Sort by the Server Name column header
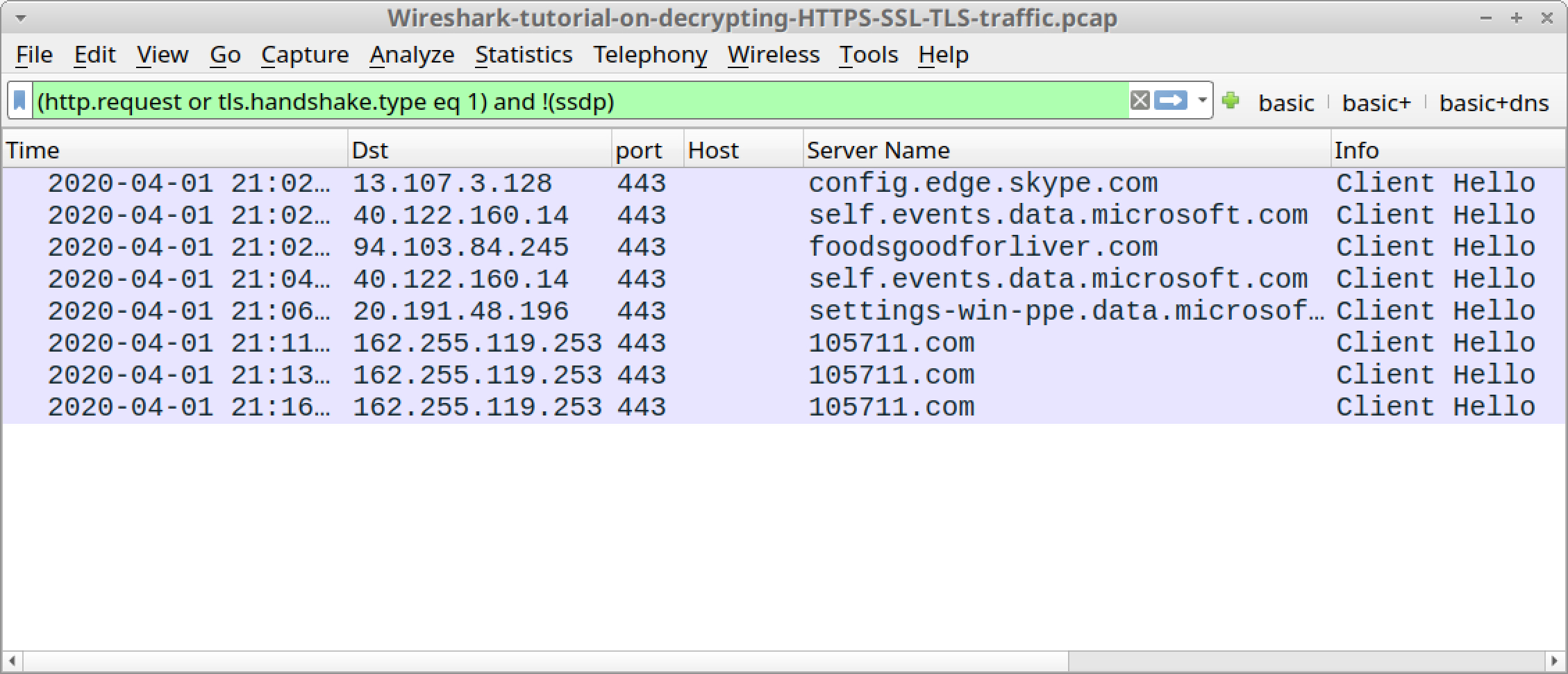The height and width of the screenshot is (674, 1568). [x=878, y=149]
